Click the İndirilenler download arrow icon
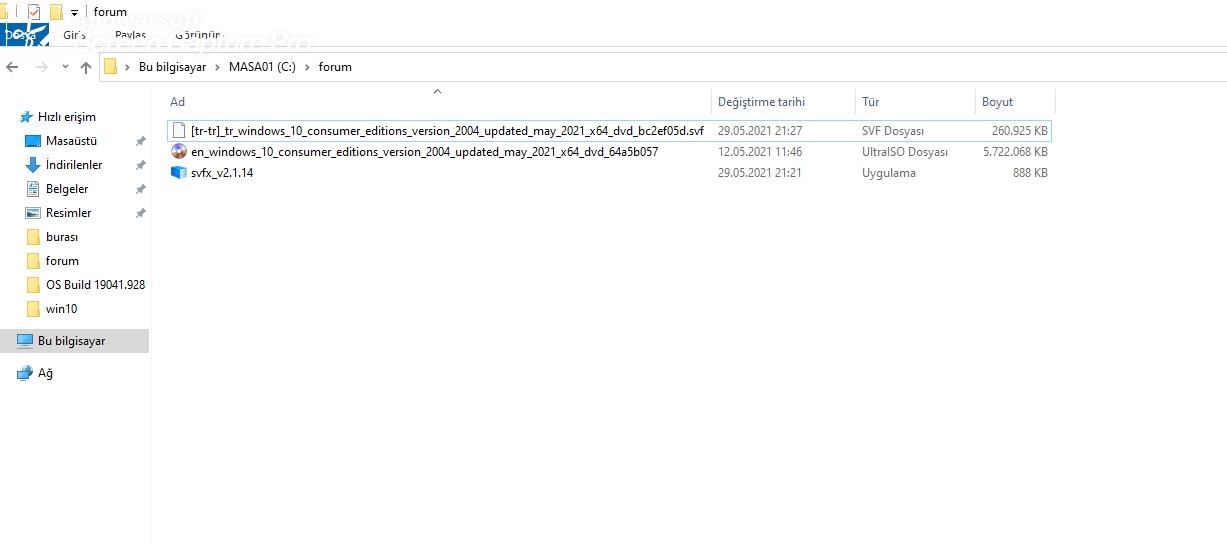Screen dimensions: 1227x545 [x=33, y=165]
